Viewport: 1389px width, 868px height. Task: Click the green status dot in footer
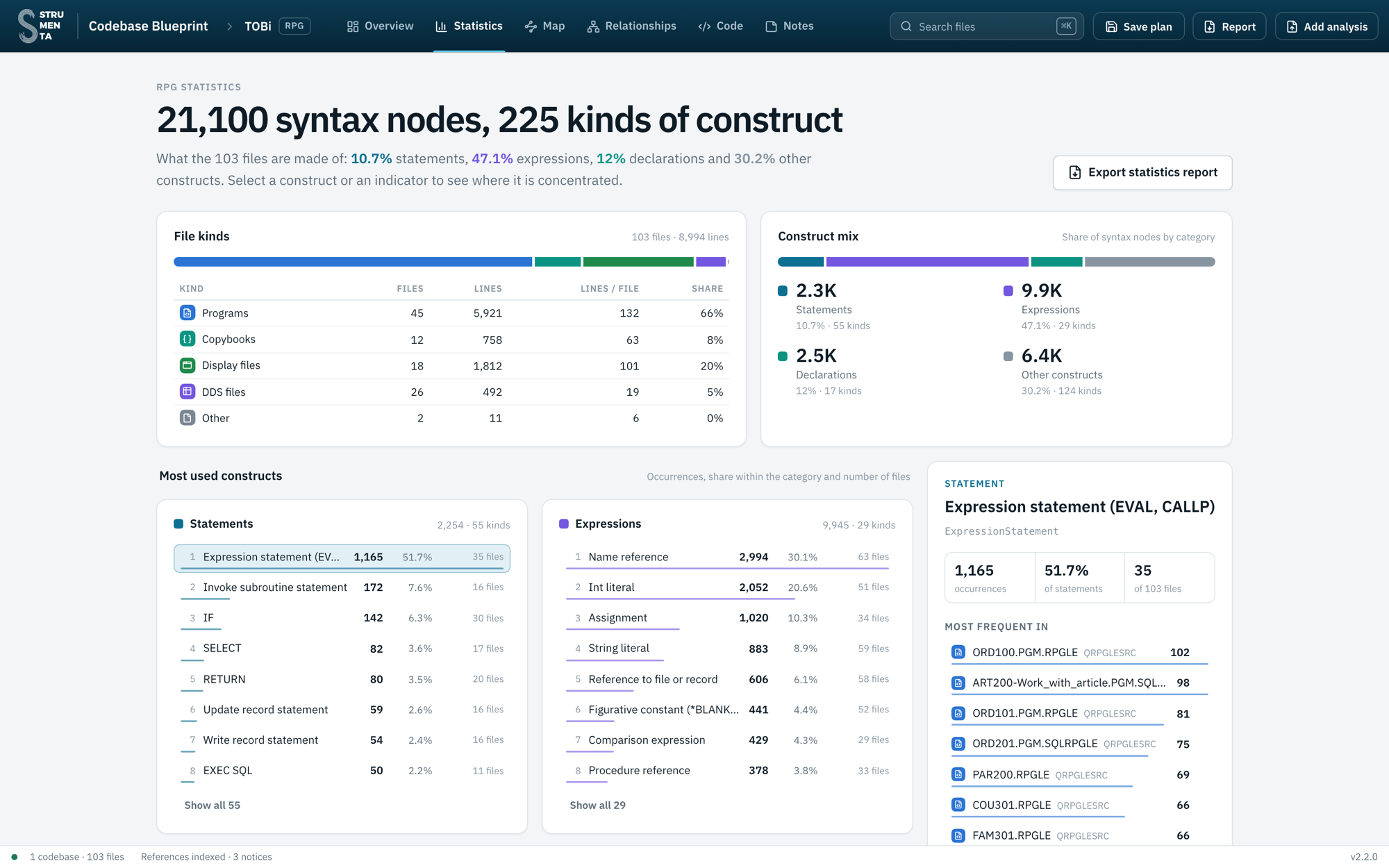[x=15, y=857]
